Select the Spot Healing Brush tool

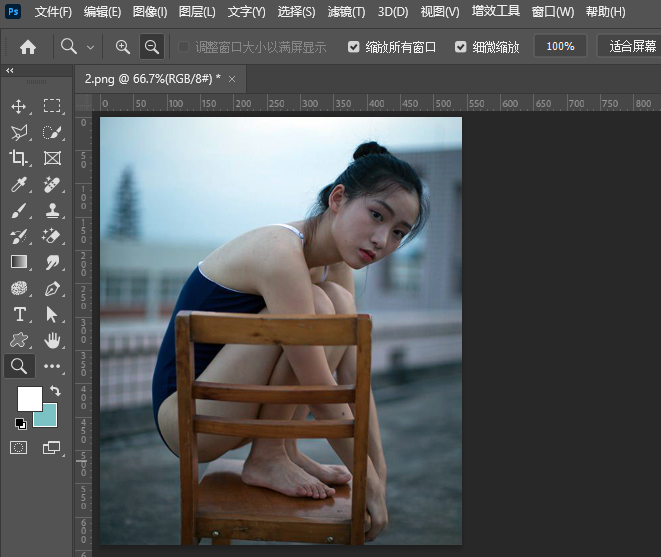coord(52,184)
